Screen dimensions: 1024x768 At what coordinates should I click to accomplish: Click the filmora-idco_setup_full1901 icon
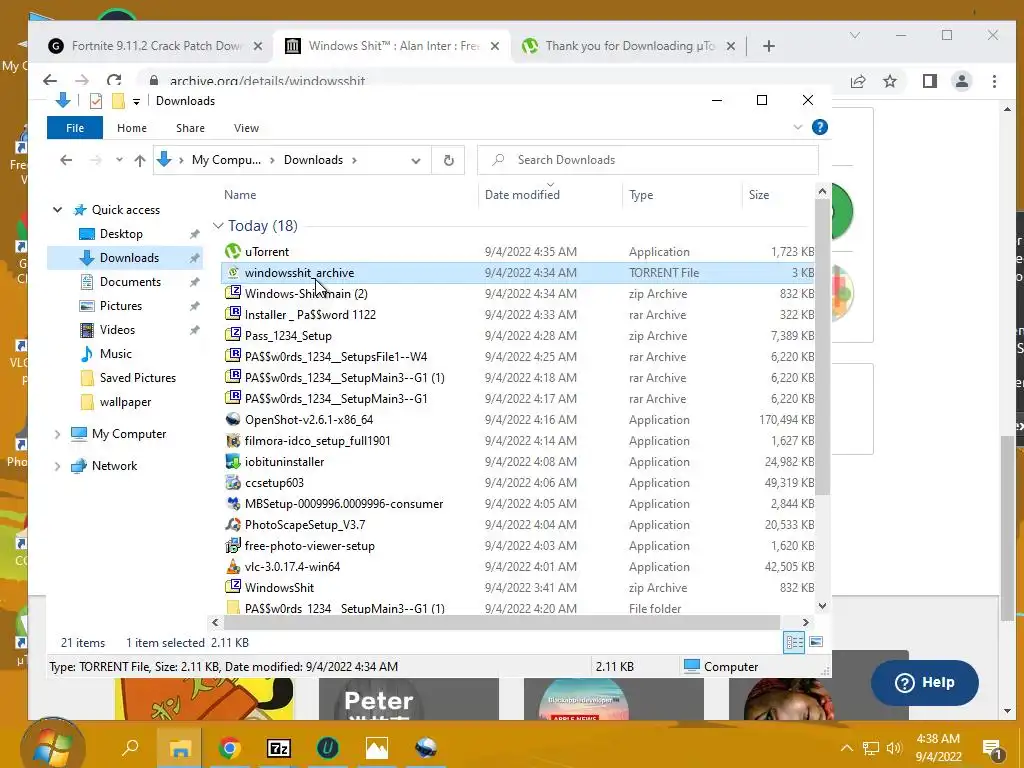(233, 441)
